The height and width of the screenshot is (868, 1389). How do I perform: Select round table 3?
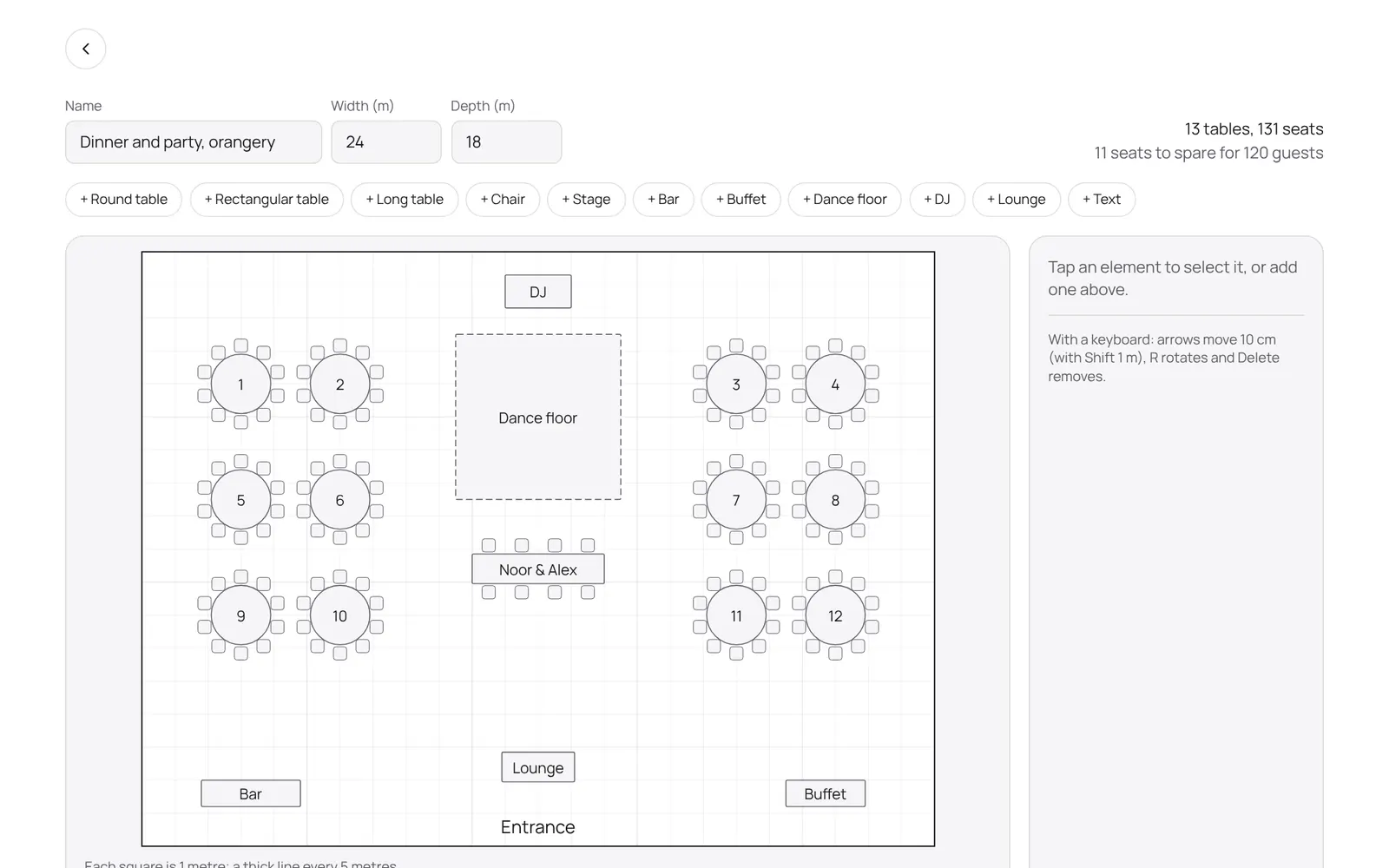pos(736,384)
